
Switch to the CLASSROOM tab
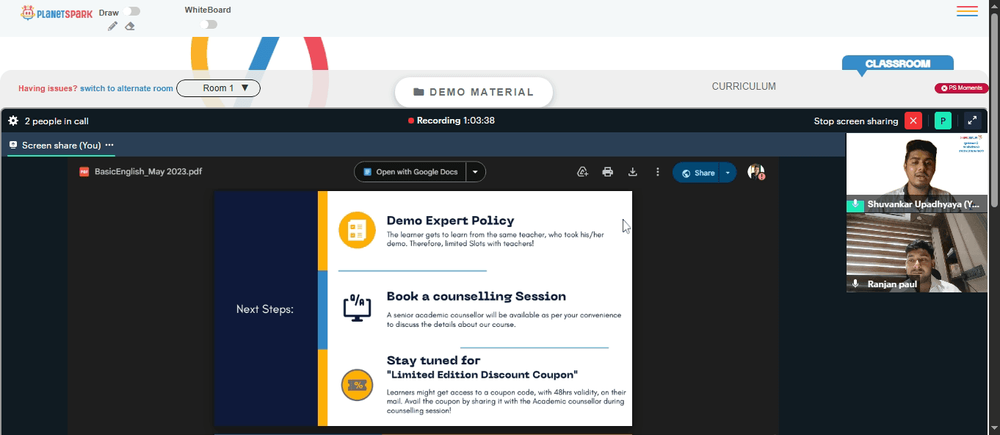click(897, 64)
